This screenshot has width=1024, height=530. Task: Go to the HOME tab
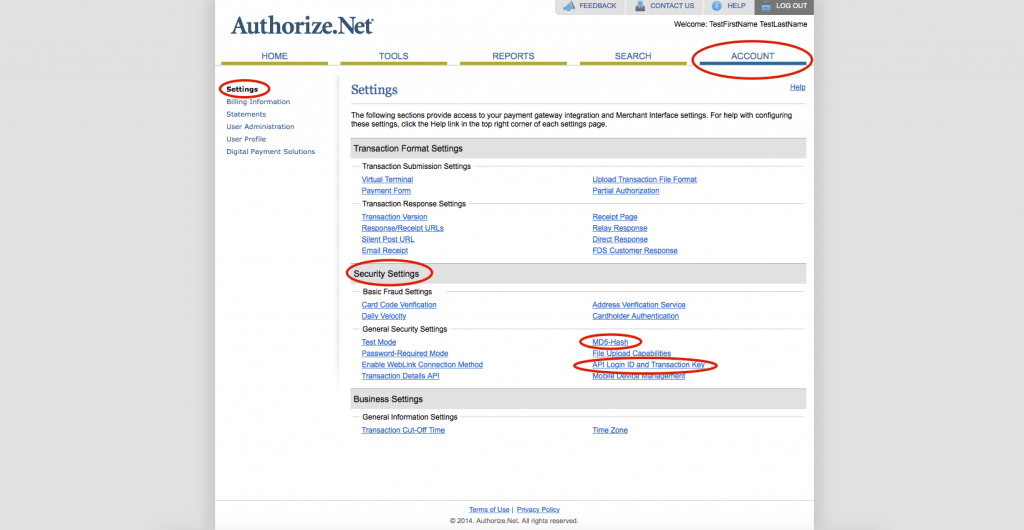[x=274, y=57]
